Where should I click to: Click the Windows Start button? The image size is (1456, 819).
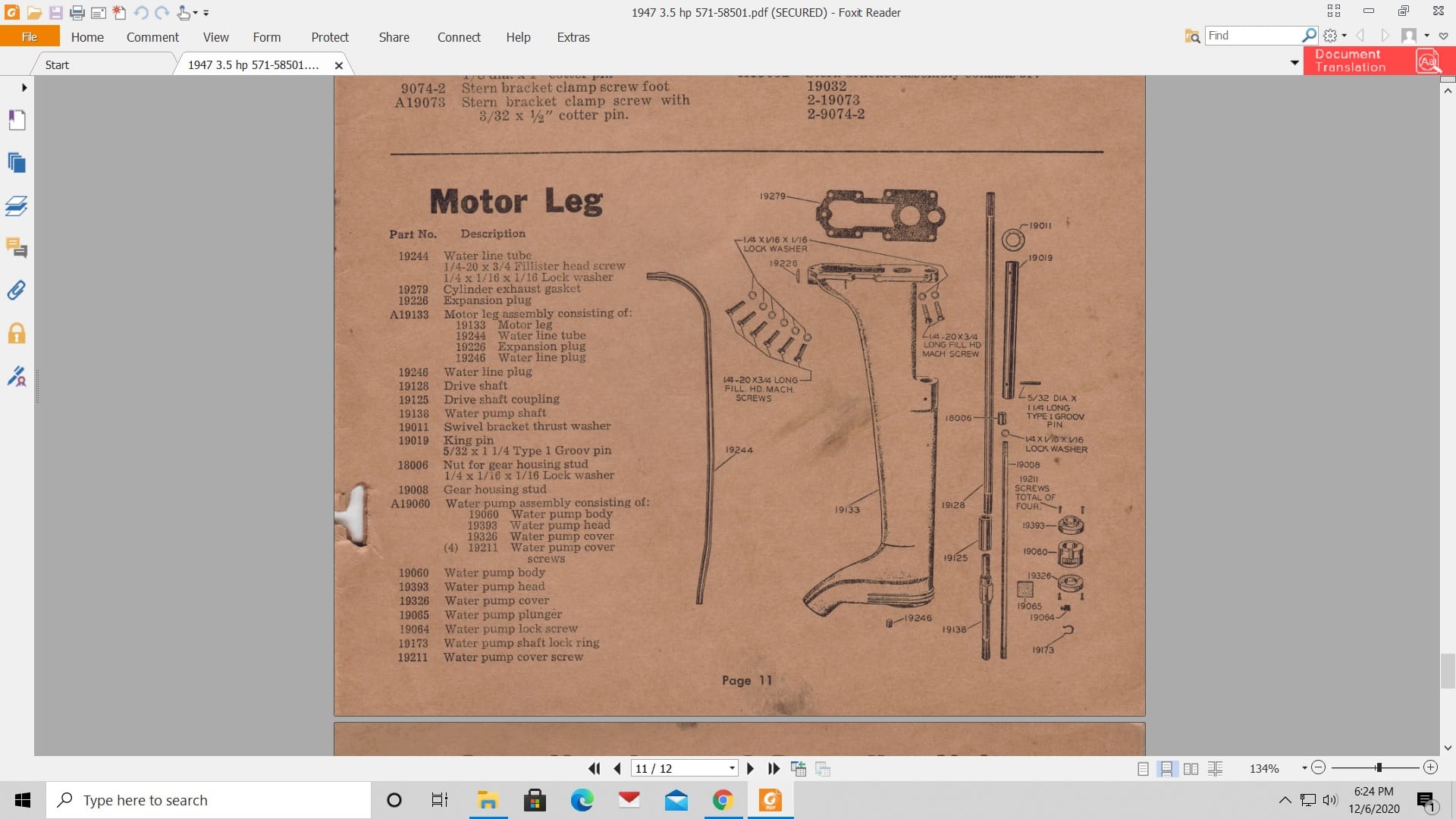[23, 800]
